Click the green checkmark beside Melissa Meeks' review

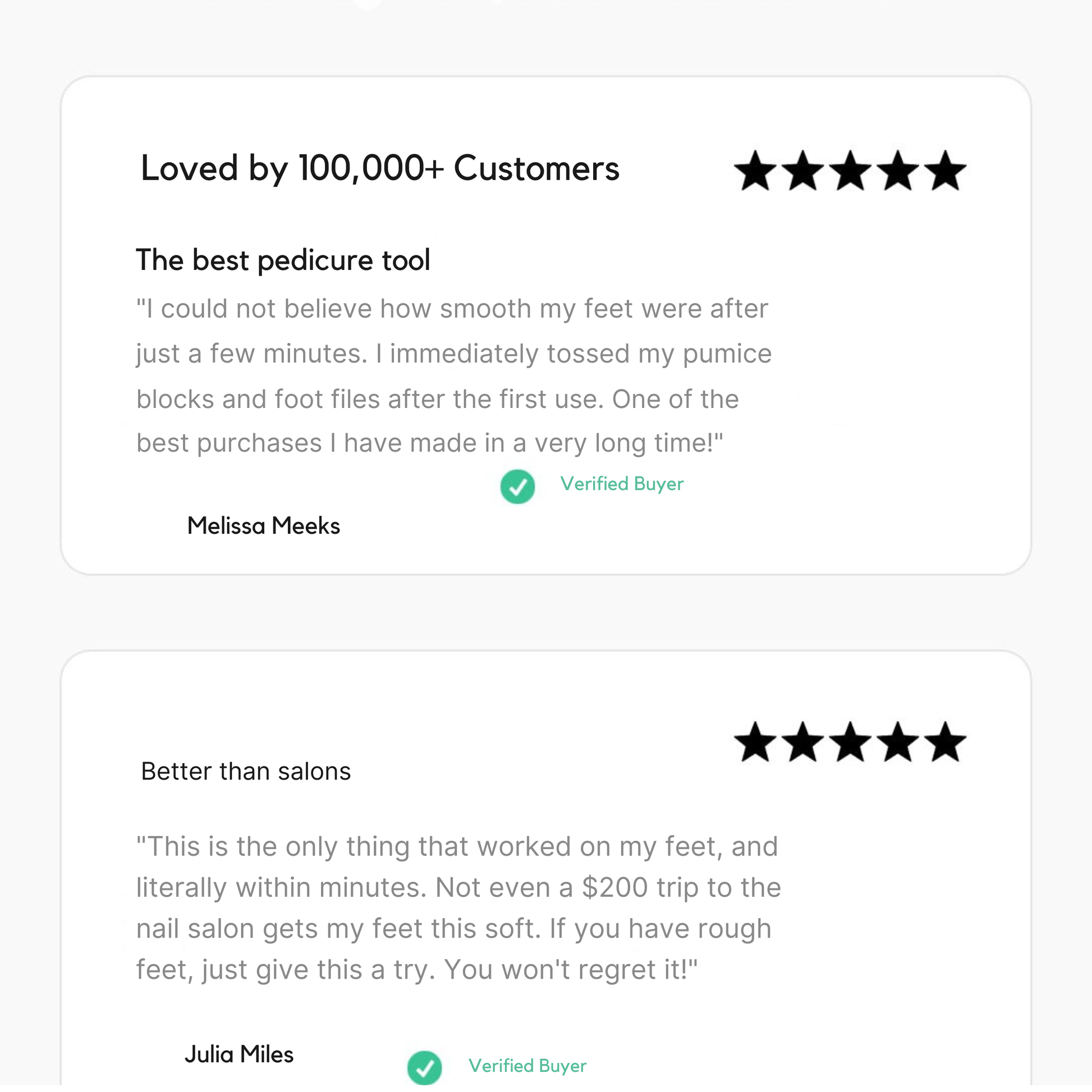click(517, 487)
